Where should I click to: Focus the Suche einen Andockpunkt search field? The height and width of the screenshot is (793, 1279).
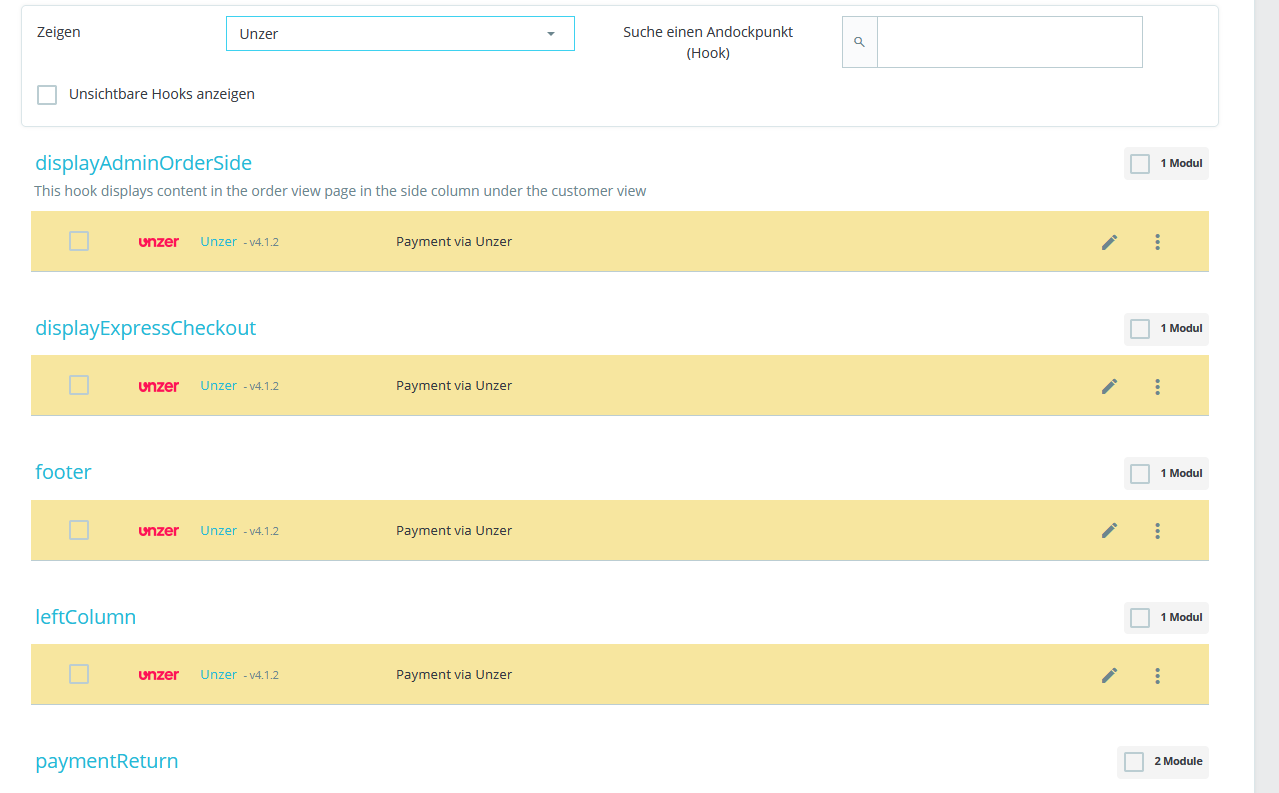1009,42
